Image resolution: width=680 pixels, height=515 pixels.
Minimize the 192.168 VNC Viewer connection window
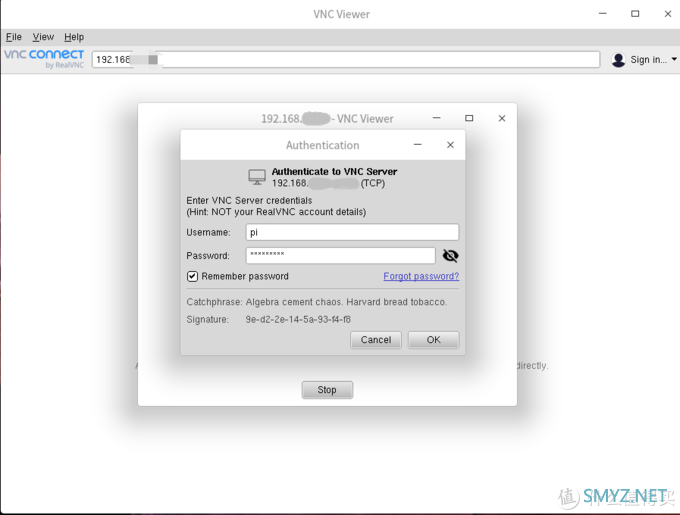click(x=436, y=118)
